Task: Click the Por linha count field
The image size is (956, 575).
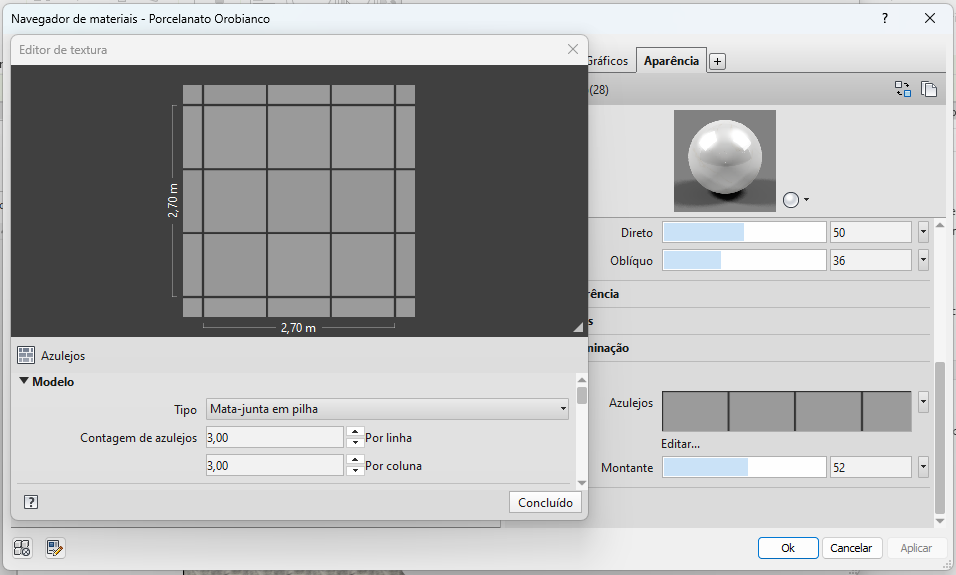Action: pos(275,437)
